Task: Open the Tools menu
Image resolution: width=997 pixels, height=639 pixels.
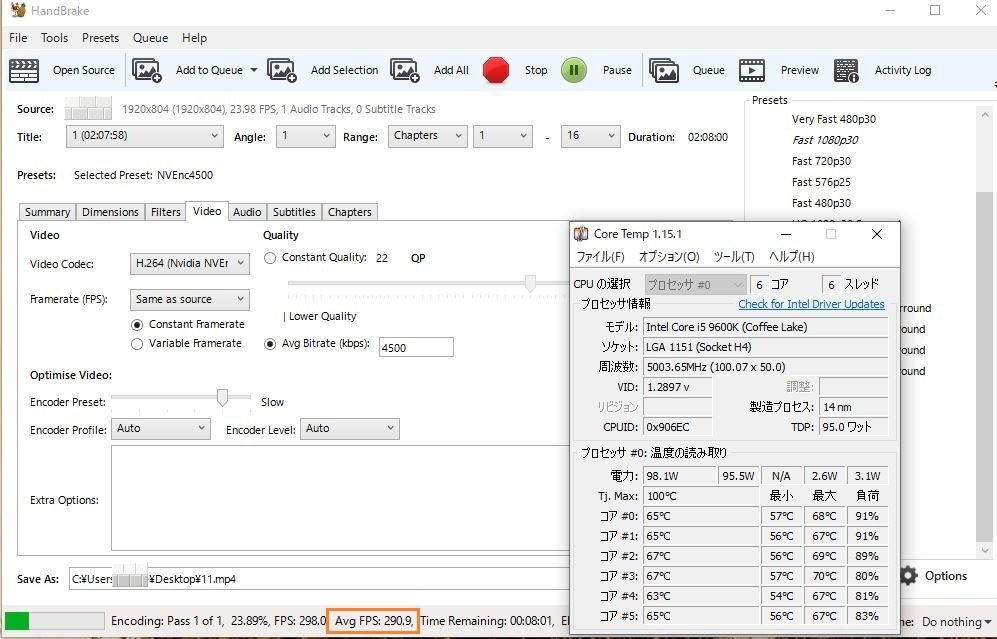Action: (x=54, y=38)
